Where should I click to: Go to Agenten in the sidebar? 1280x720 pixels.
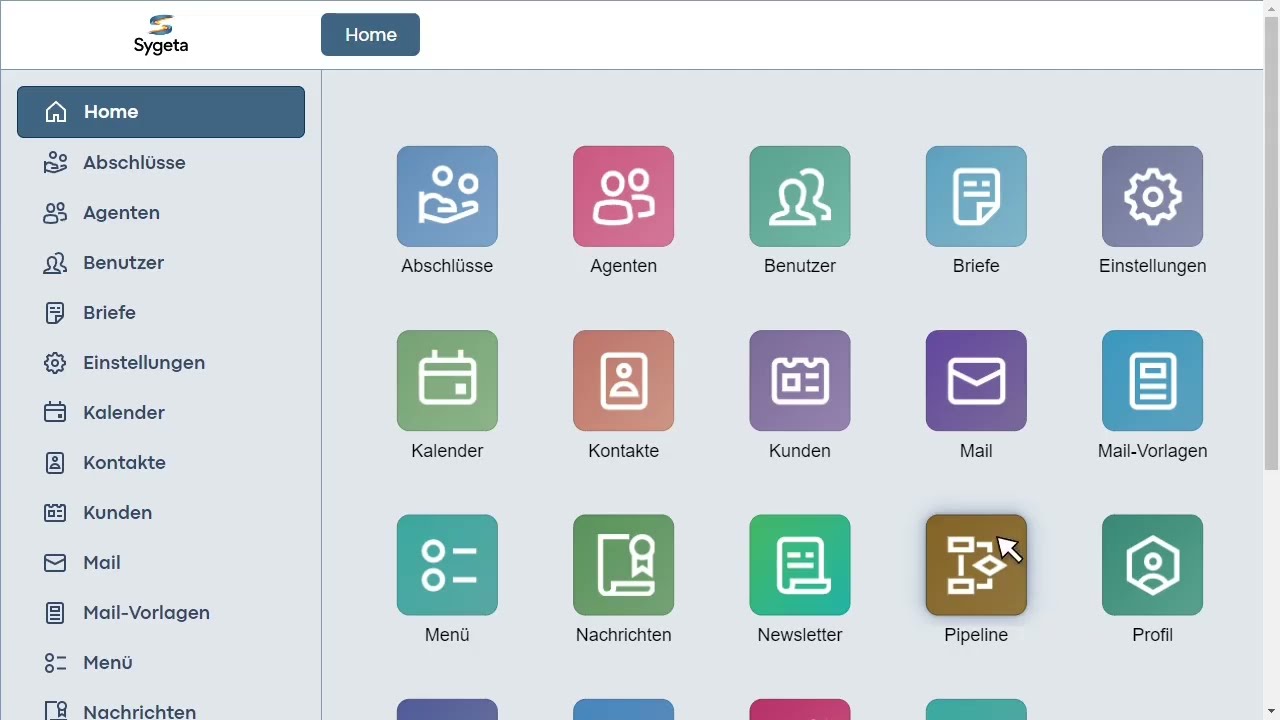pyautogui.click(x=161, y=212)
